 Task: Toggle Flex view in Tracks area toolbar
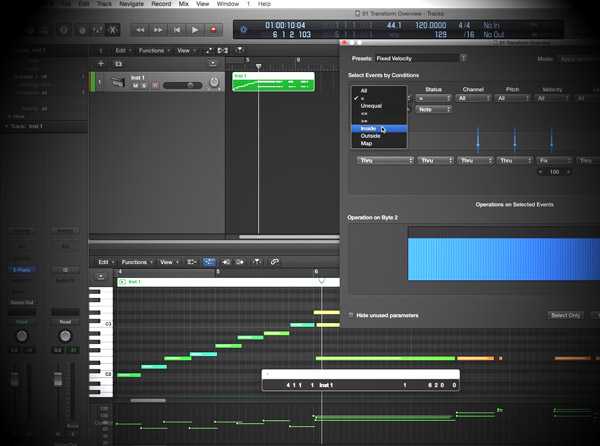tap(223, 50)
